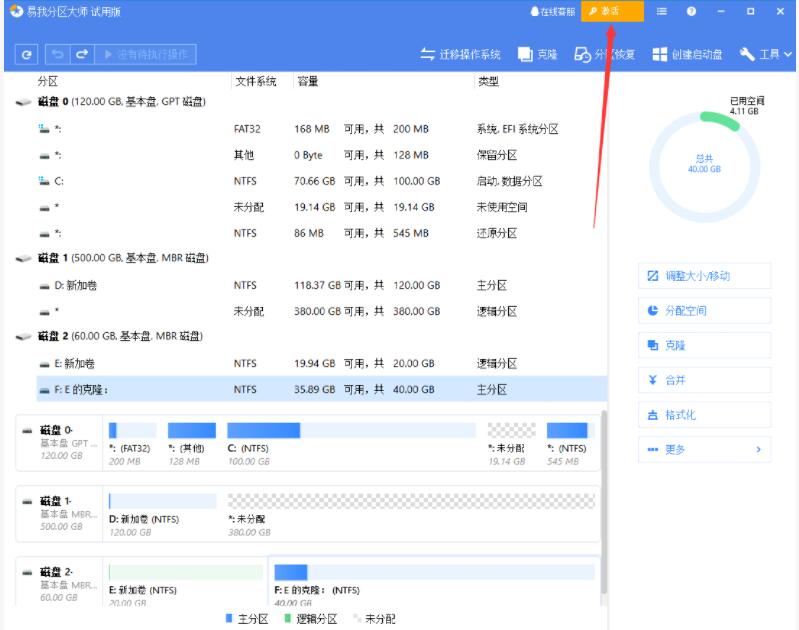Viewport: 799px width, 630px height.
Task: Expand 更多 more options
Action: point(704,450)
